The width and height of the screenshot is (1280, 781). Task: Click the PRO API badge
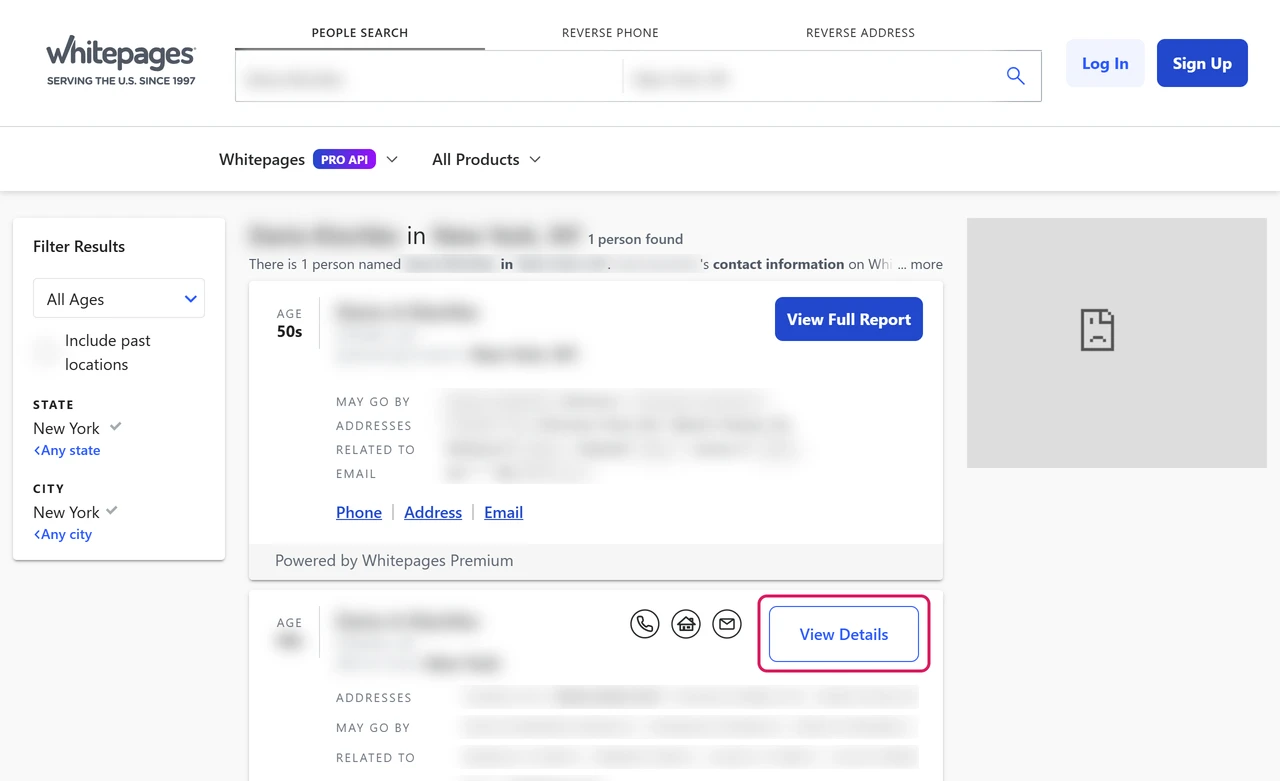[344, 159]
